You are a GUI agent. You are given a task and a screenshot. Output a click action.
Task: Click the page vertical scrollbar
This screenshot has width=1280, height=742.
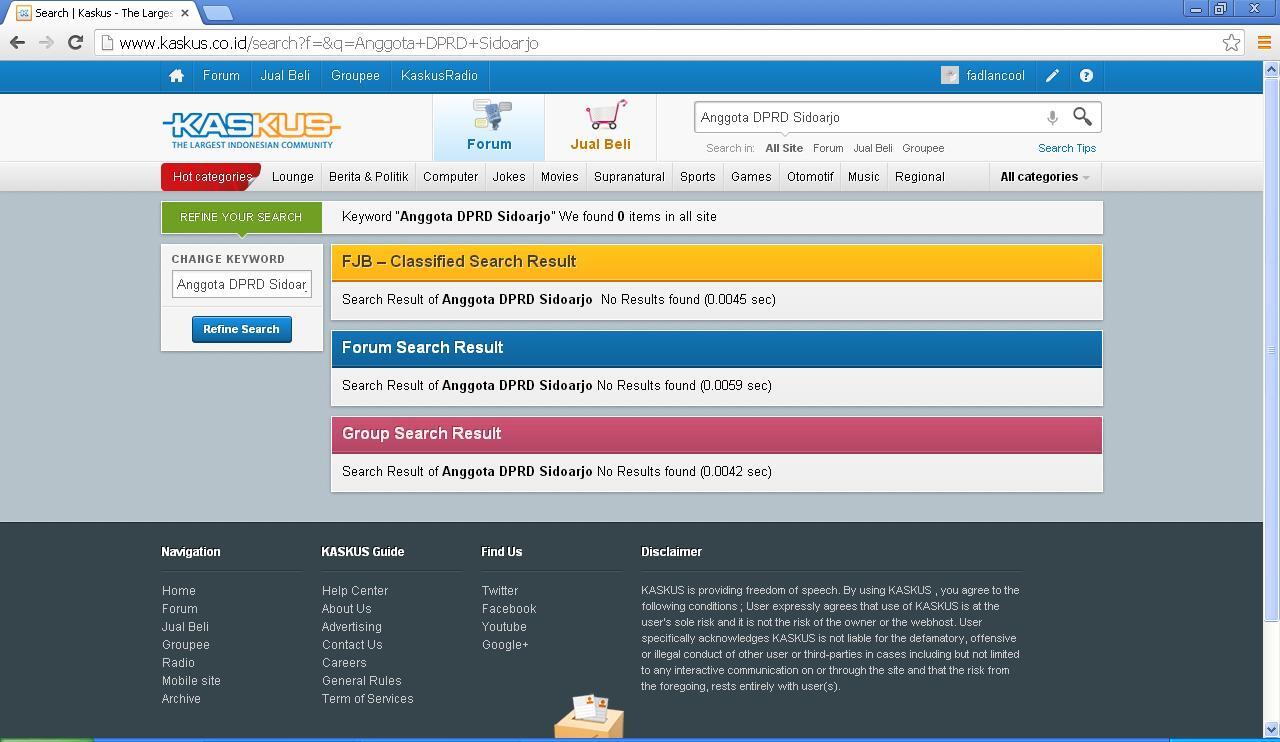click(1271, 350)
